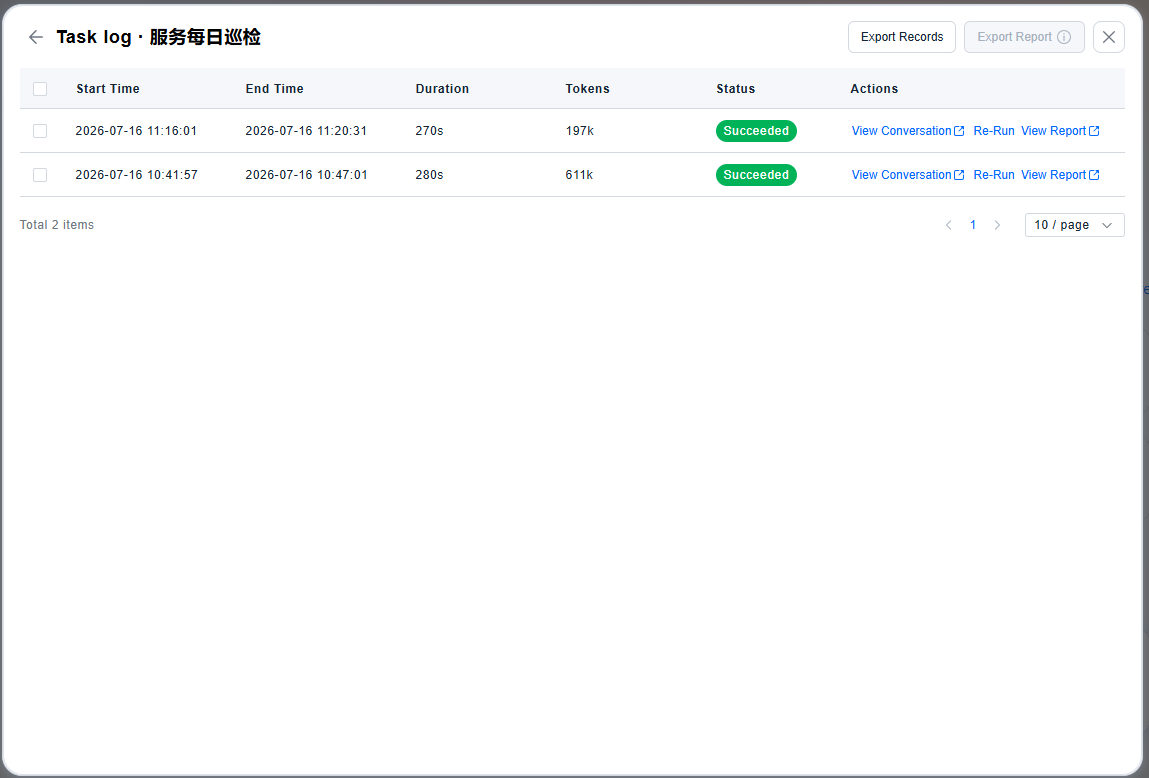Image resolution: width=1149 pixels, height=778 pixels.
Task: Click end time 2026-07-16 10:47:01
Action: 306,175
